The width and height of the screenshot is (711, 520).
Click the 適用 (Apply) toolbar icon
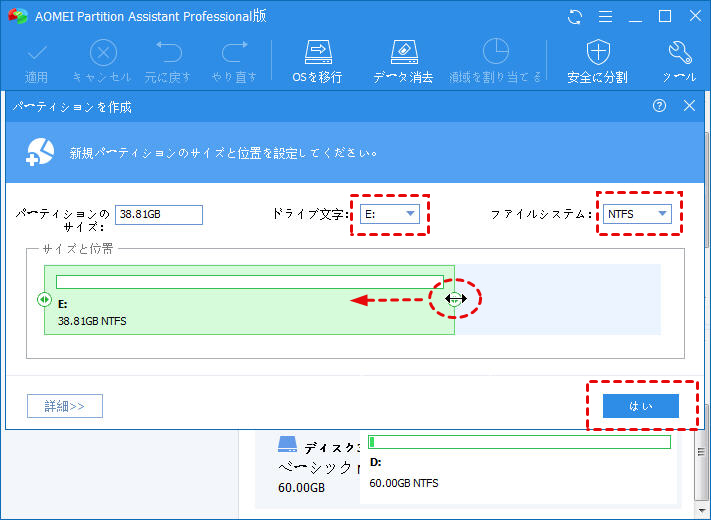point(37,63)
